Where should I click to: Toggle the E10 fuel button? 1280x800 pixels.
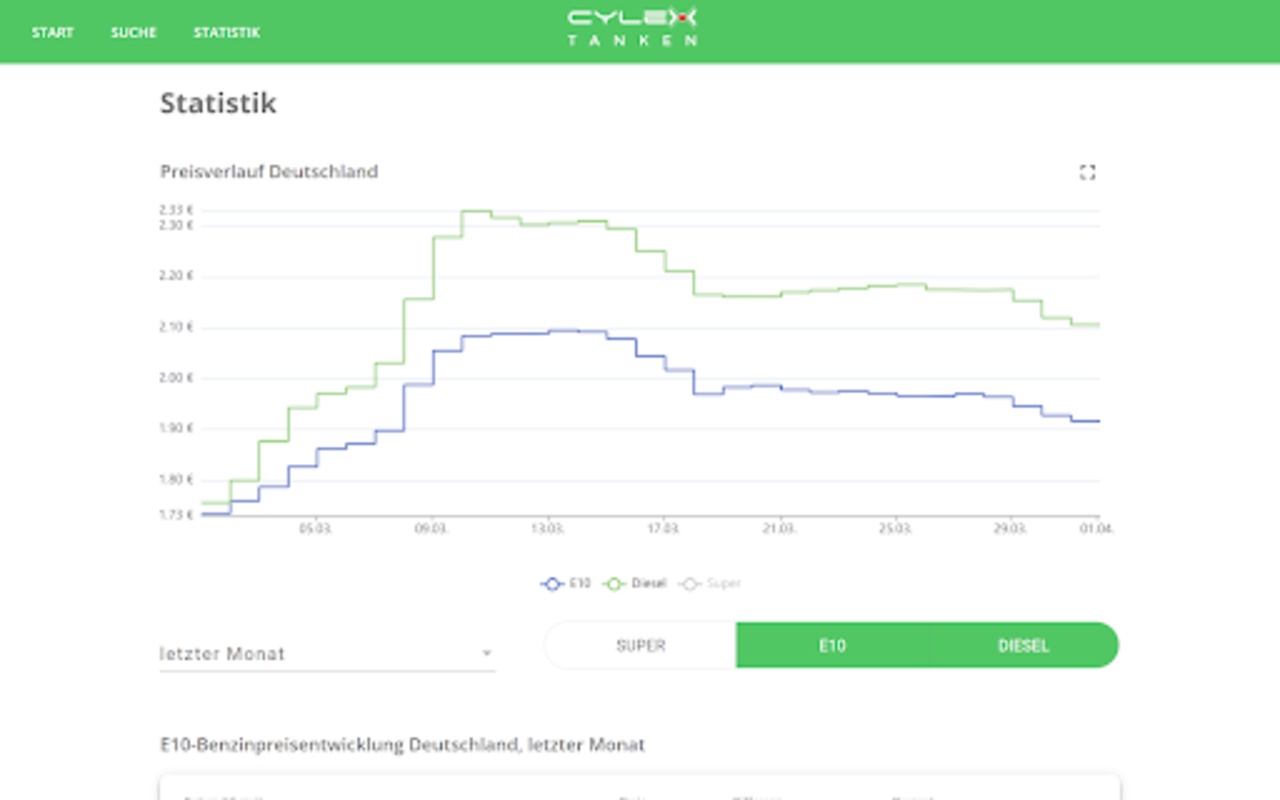tap(832, 646)
